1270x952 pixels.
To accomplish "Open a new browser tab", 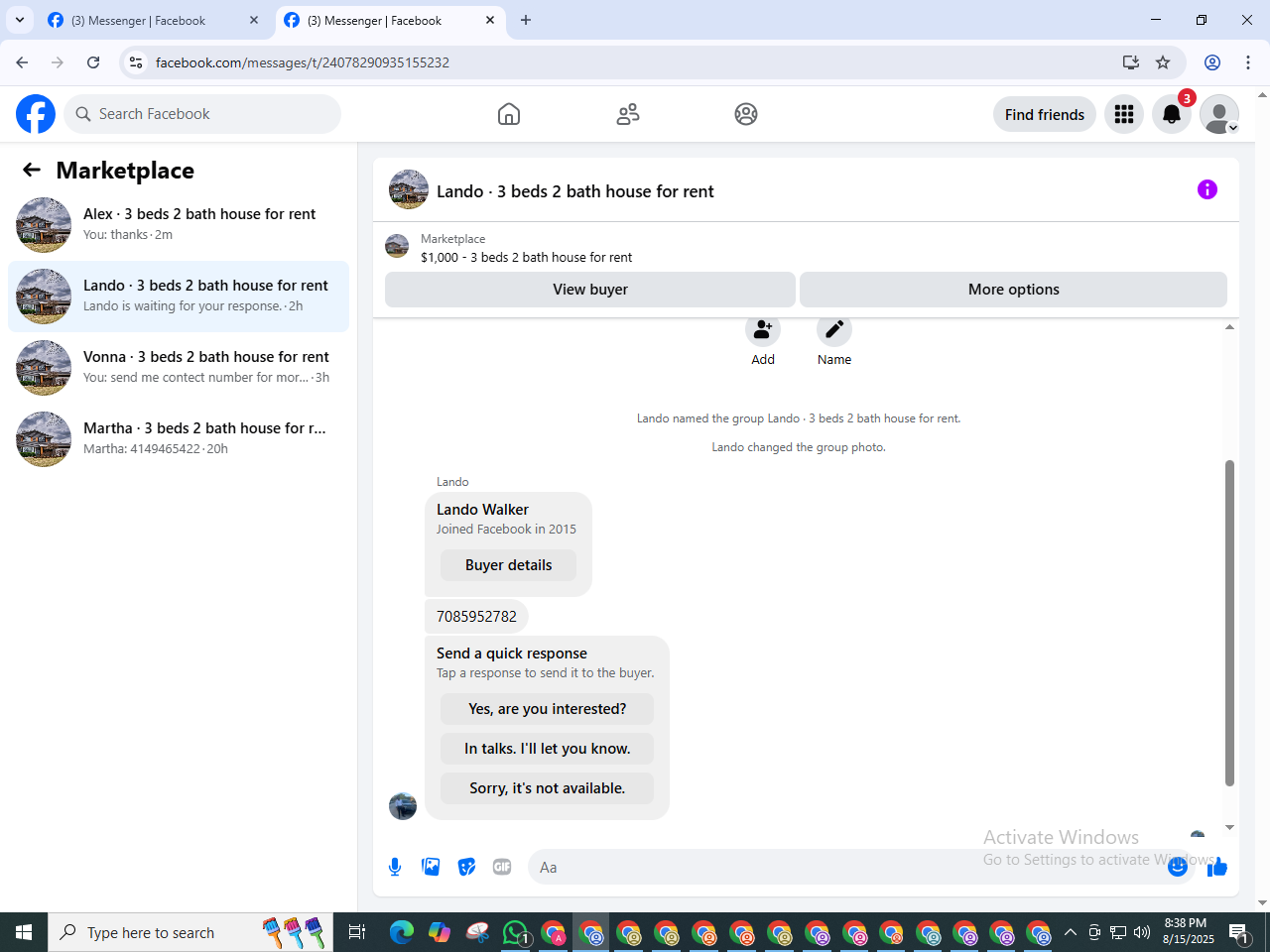I will click(526, 20).
